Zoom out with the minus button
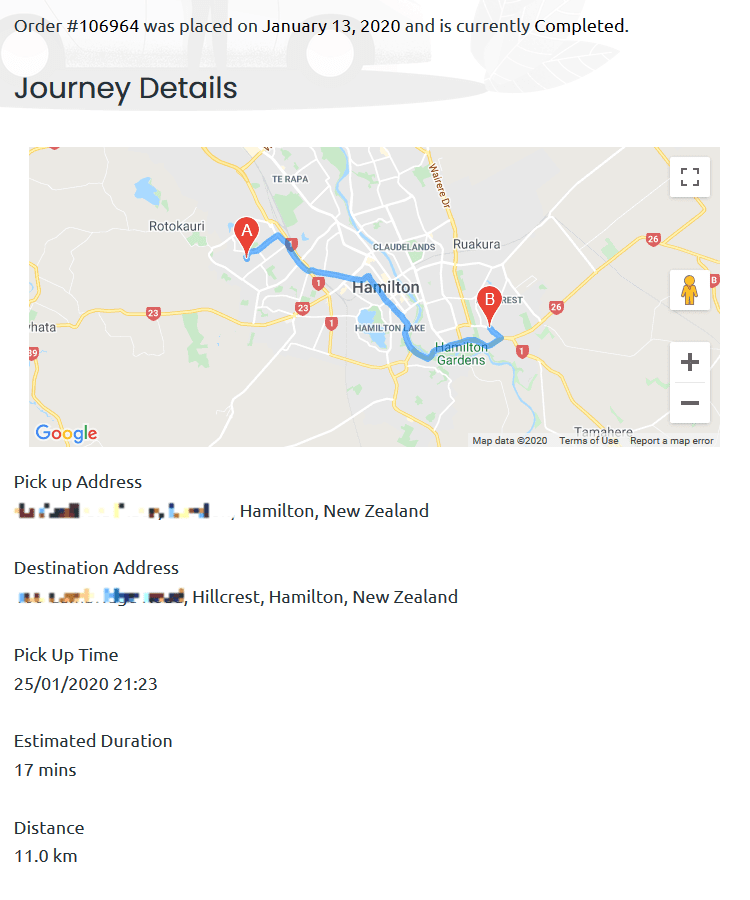Screen dimensions: 750x900 689,403
